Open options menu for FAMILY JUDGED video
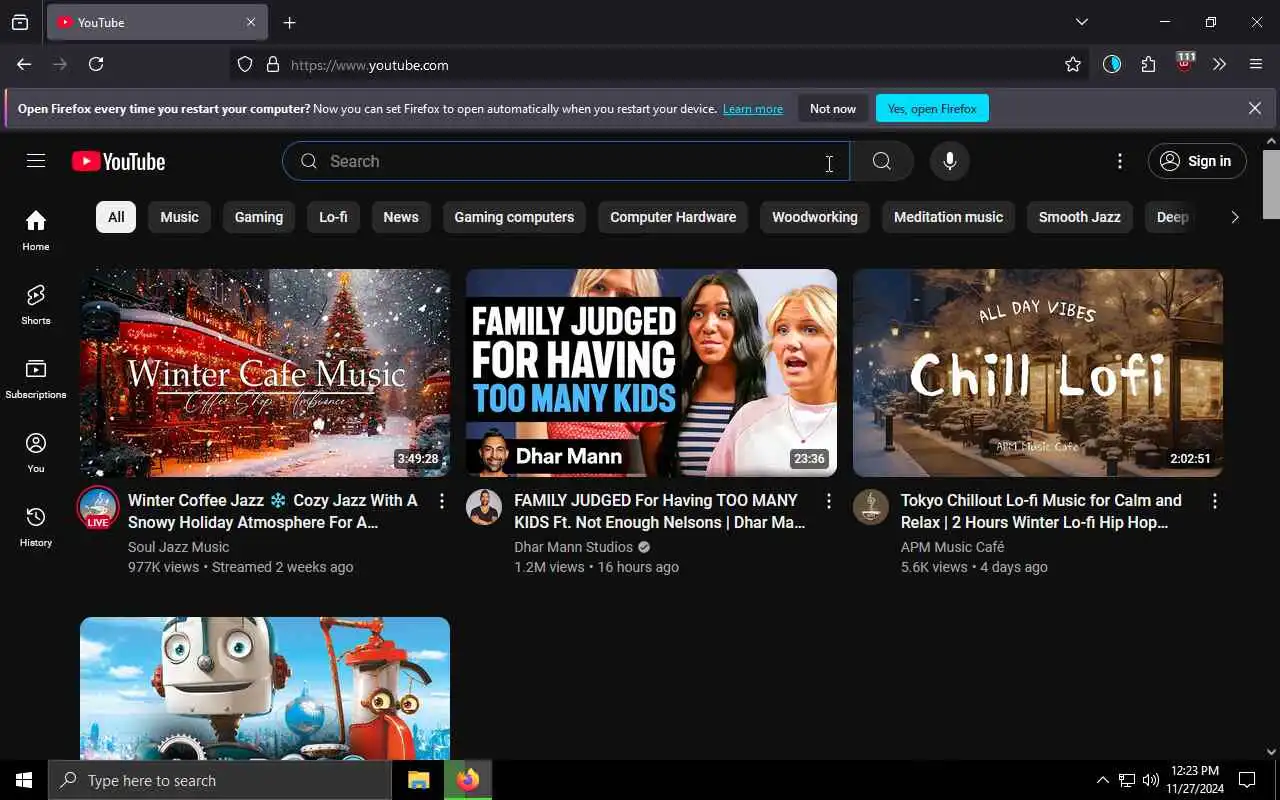The height and width of the screenshot is (800, 1280). click(828, 501)
